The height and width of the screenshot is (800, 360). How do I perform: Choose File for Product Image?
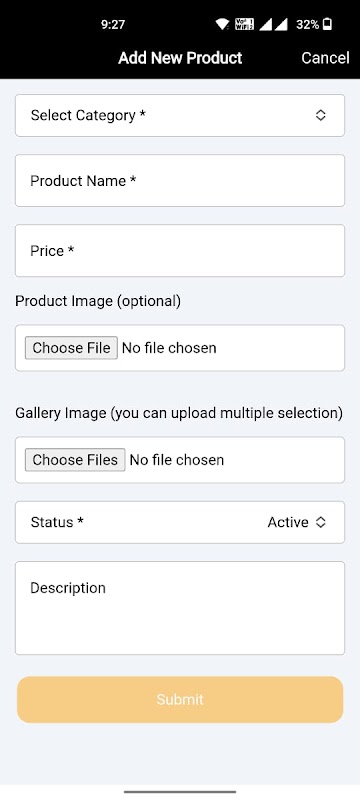click(71, 348)
